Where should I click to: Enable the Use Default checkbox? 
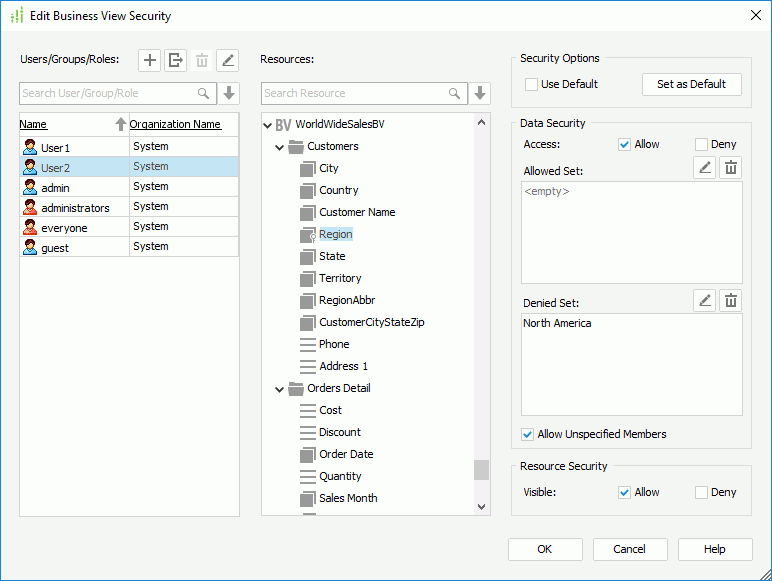click(x=532, y=85)
